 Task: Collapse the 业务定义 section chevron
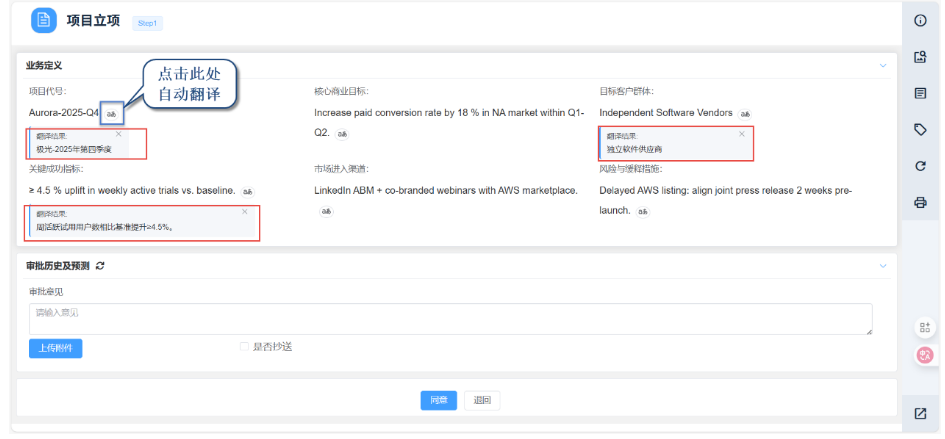pos(883,66)
